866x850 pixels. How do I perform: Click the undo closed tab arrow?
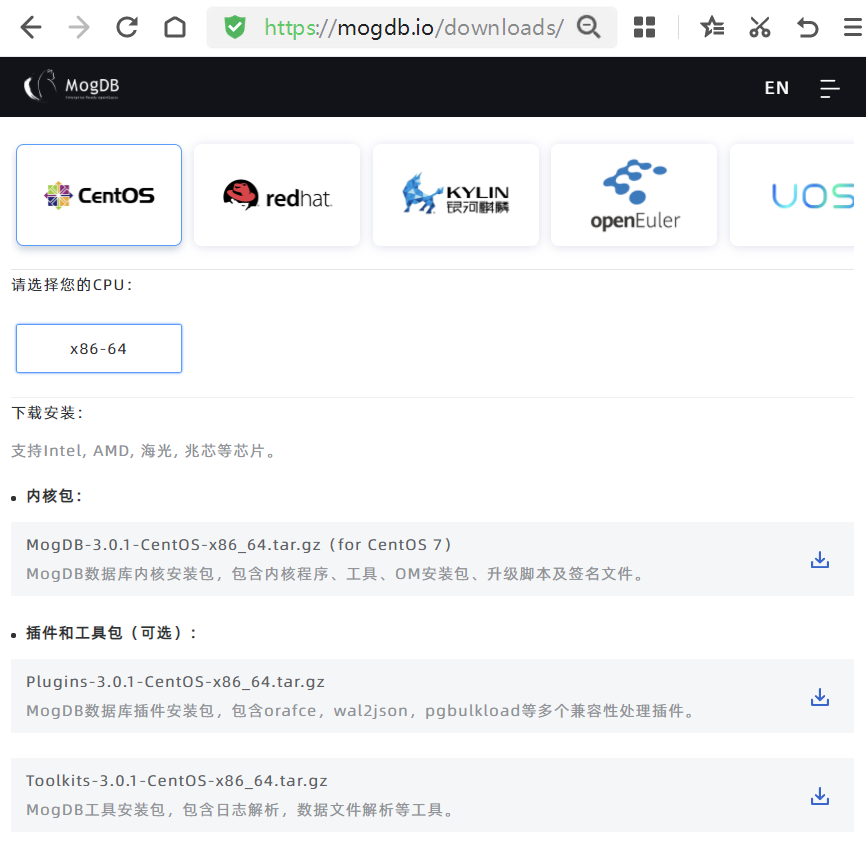pyautogui.click(x=808, y=27)
